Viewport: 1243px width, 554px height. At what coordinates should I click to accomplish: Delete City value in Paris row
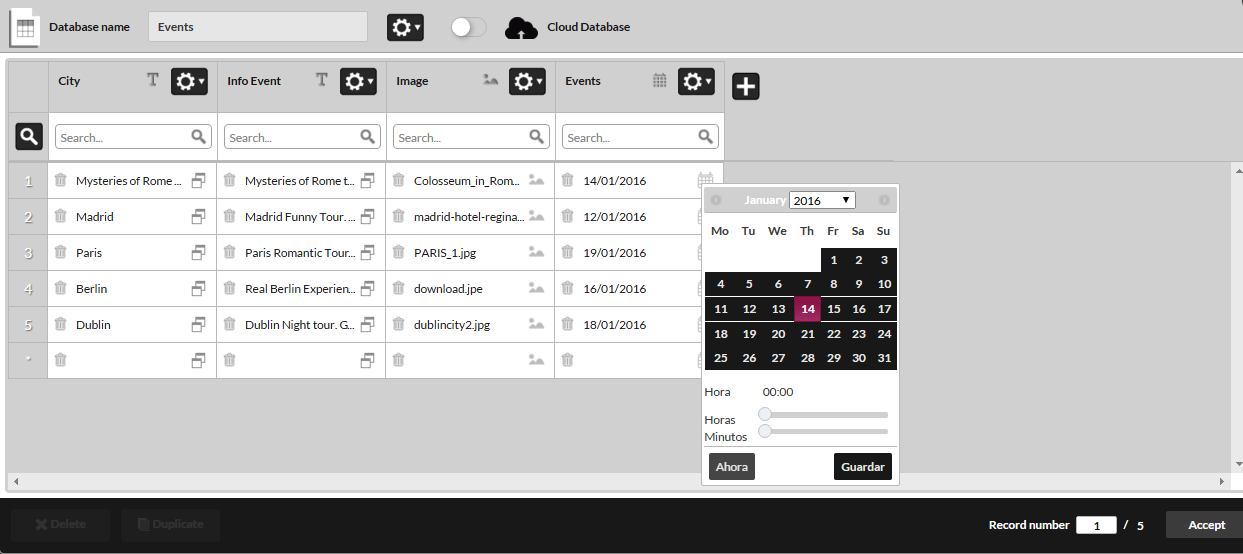60,252
